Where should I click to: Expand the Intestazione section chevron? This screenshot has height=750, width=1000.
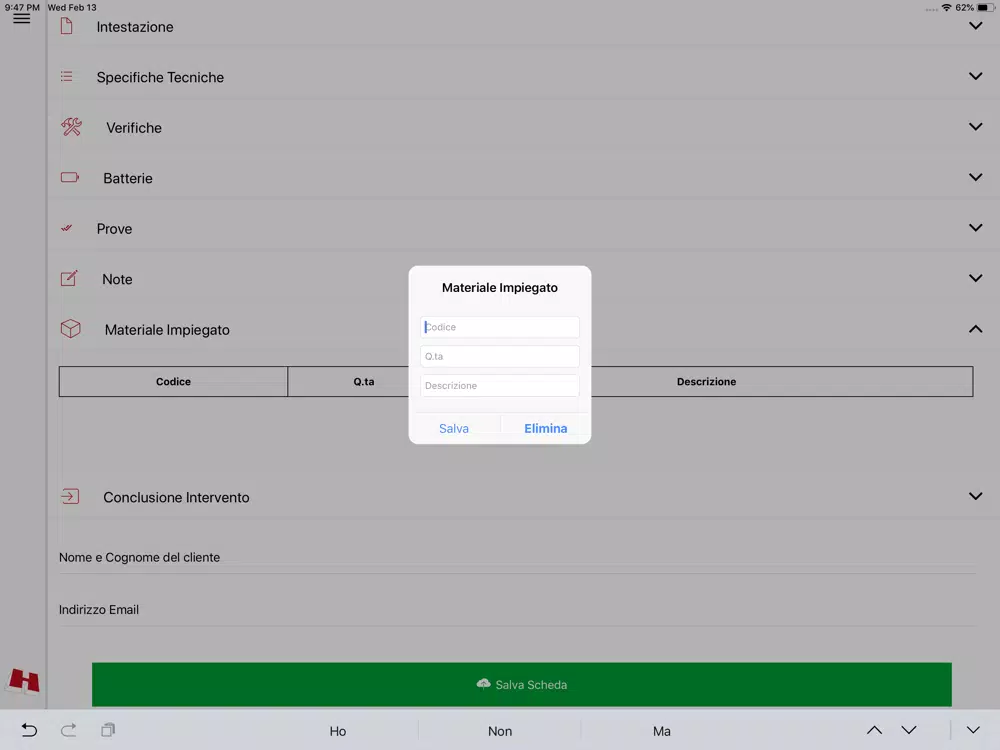[x=975, y=26]
